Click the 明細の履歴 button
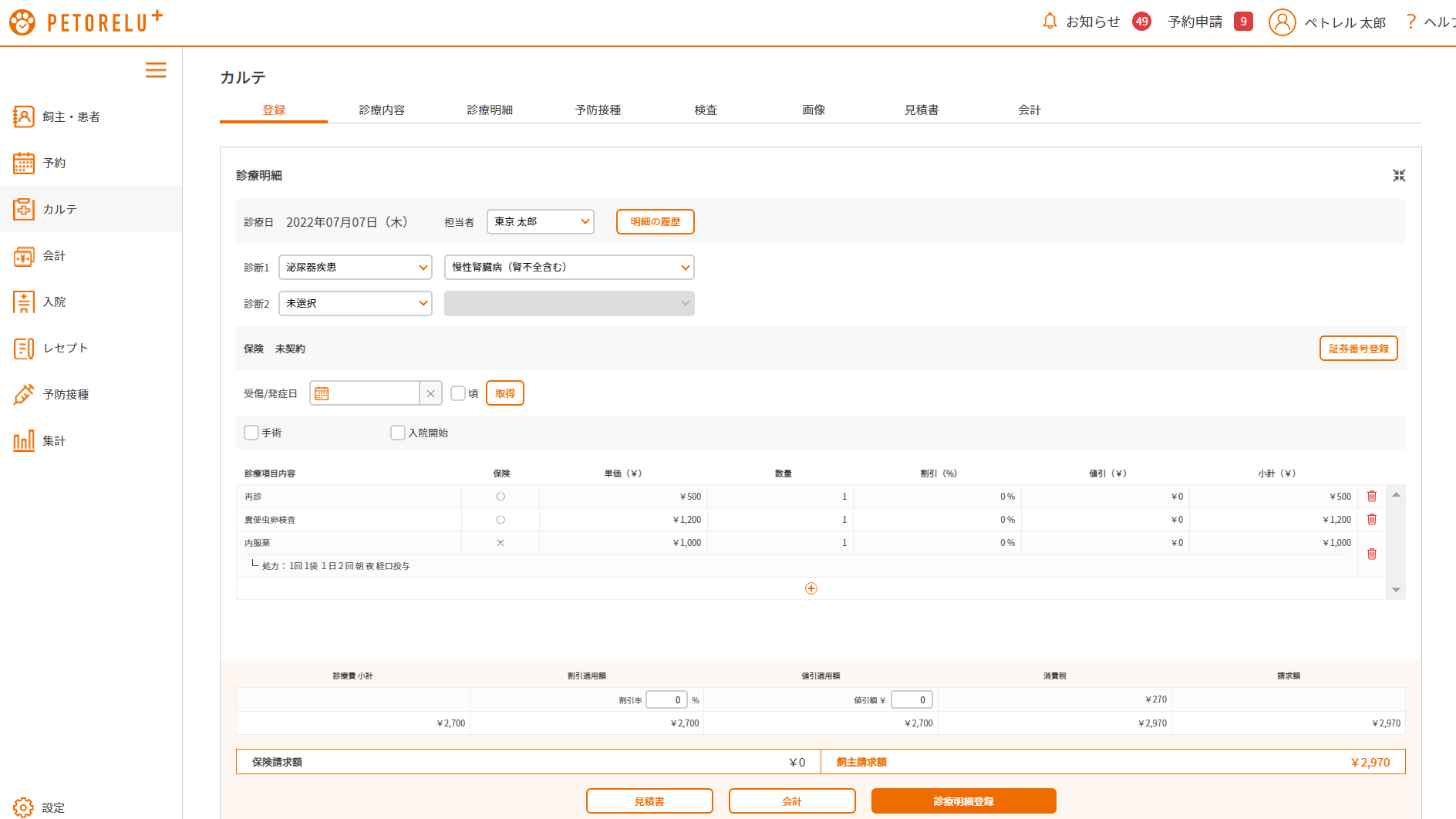 656,221
